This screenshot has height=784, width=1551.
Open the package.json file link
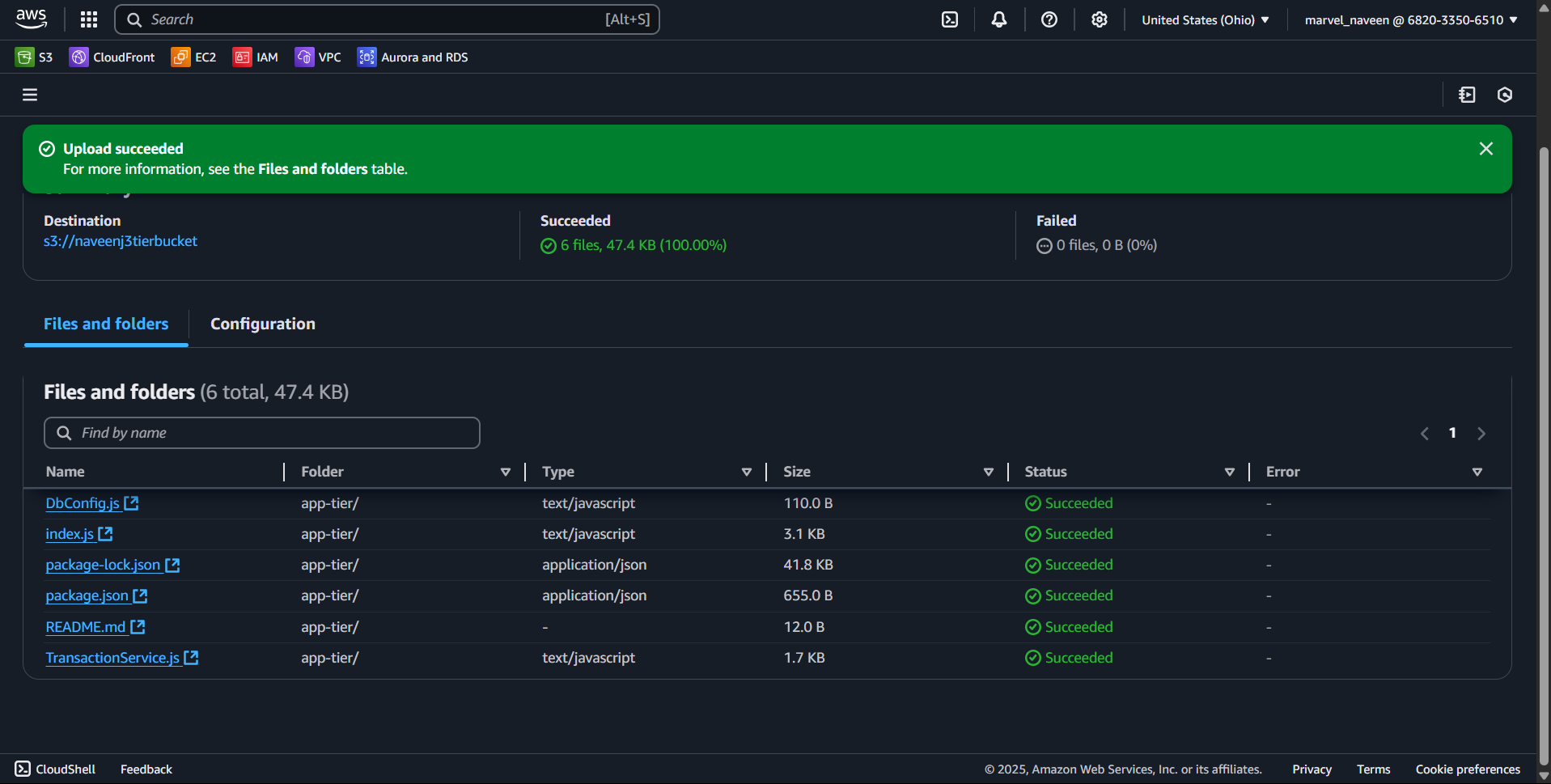(x=87, y=595)
